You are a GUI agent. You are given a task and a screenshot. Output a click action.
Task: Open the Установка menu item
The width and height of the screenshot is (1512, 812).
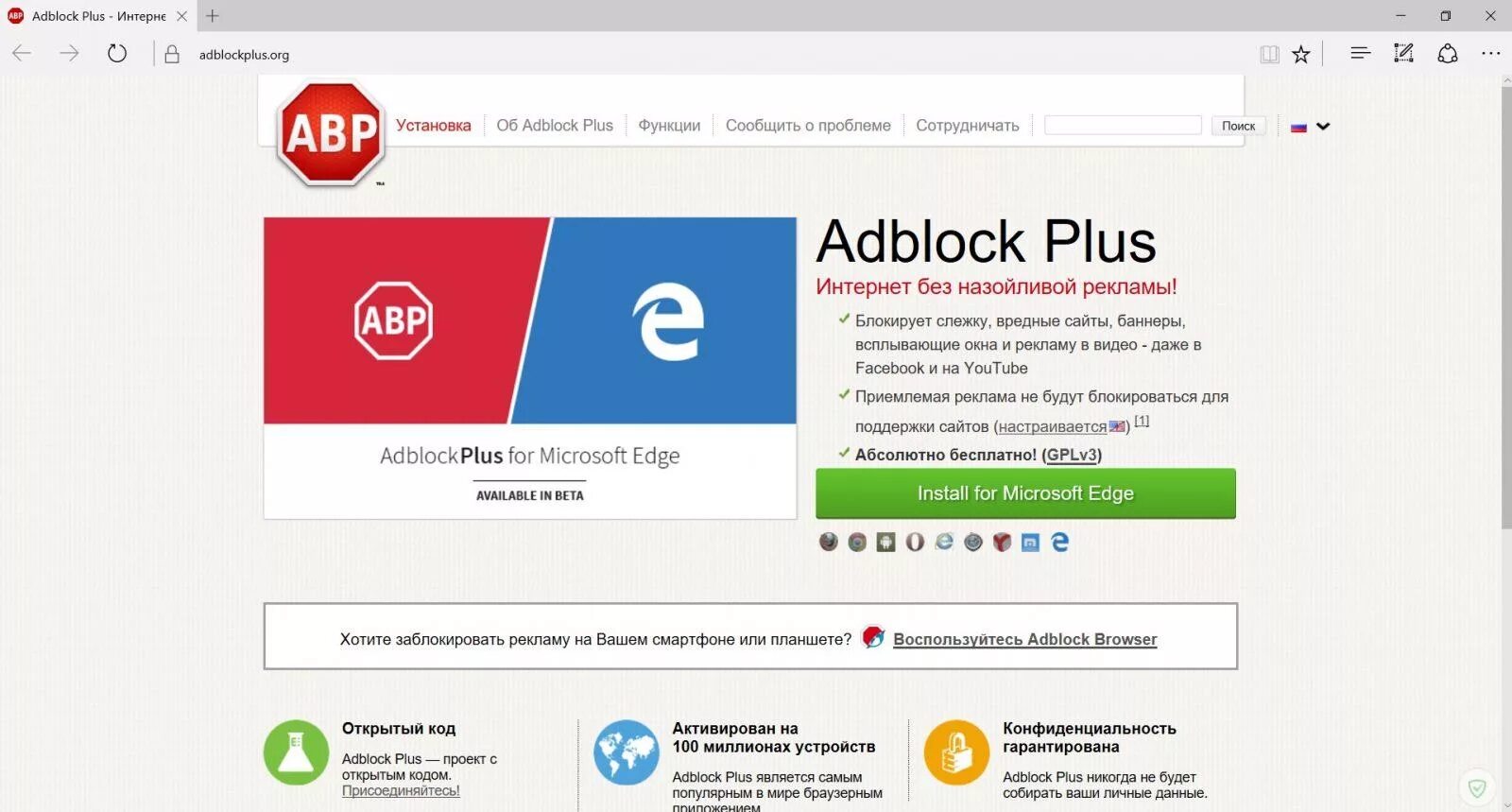point(434,126)
